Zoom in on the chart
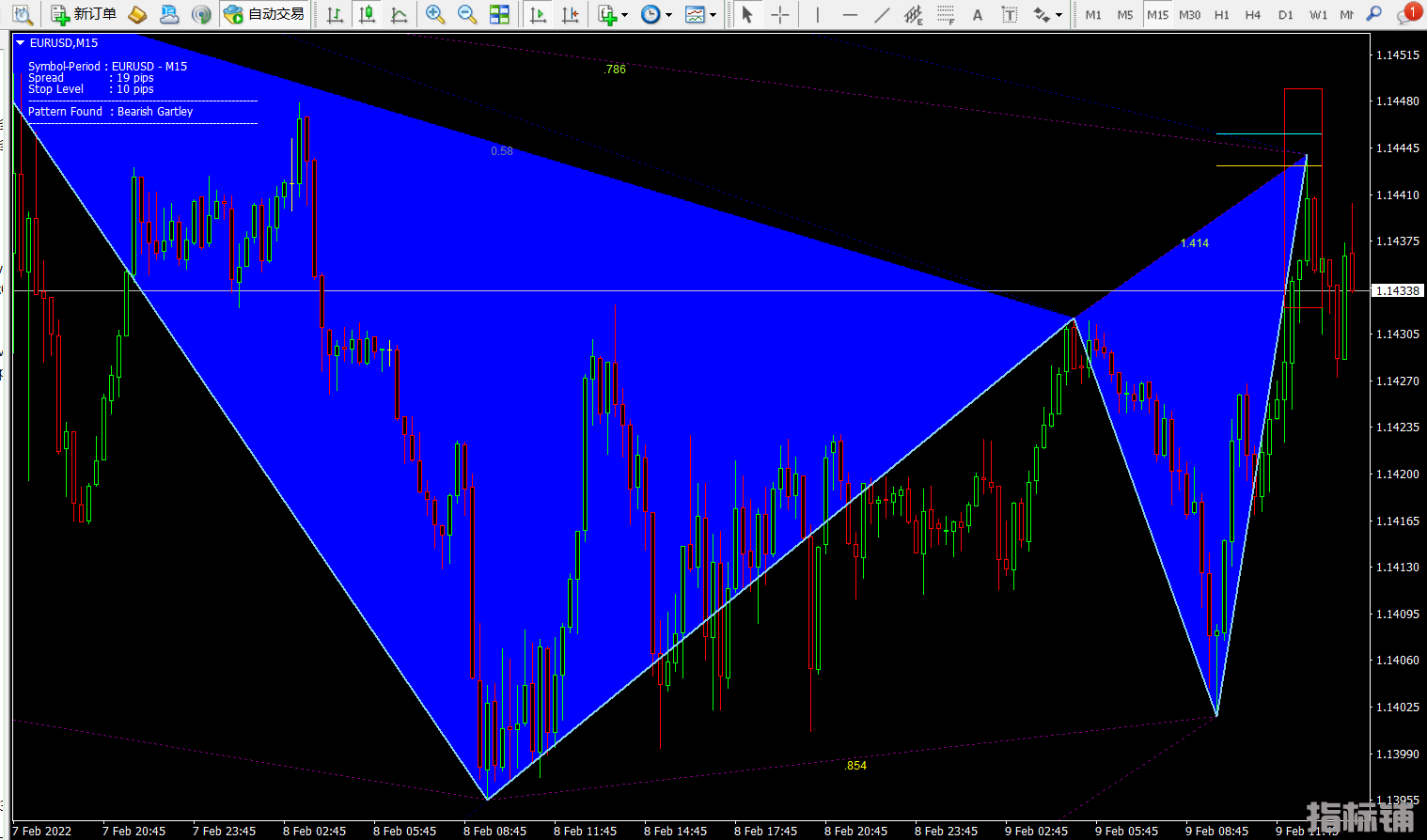Viewport: 1427px width, 840px height. tap(434, 14)
